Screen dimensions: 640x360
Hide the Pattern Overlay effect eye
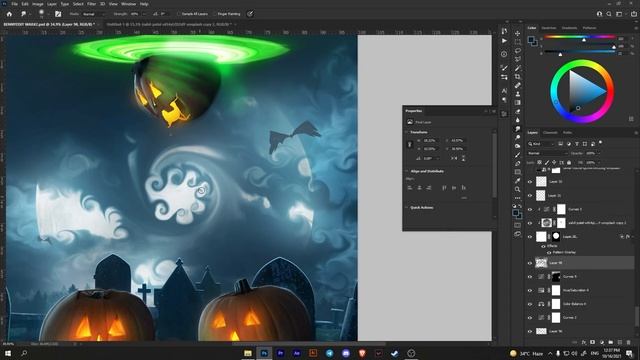(x=549, y=252)
